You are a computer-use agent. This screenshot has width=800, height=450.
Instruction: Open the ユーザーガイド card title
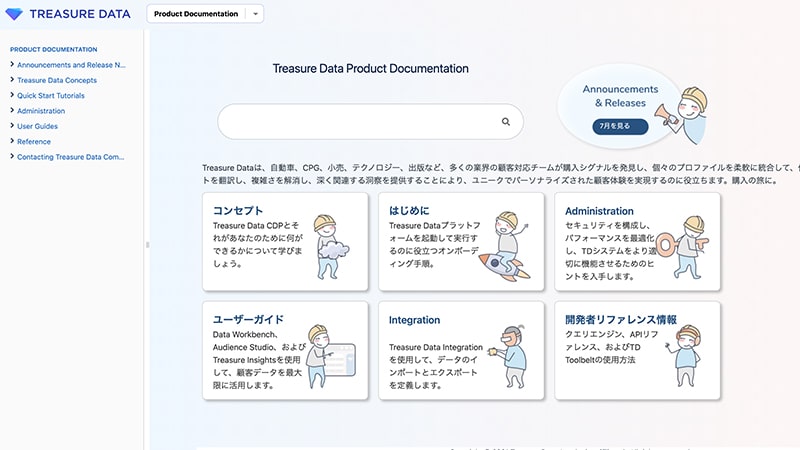click(x=248, y=319)
